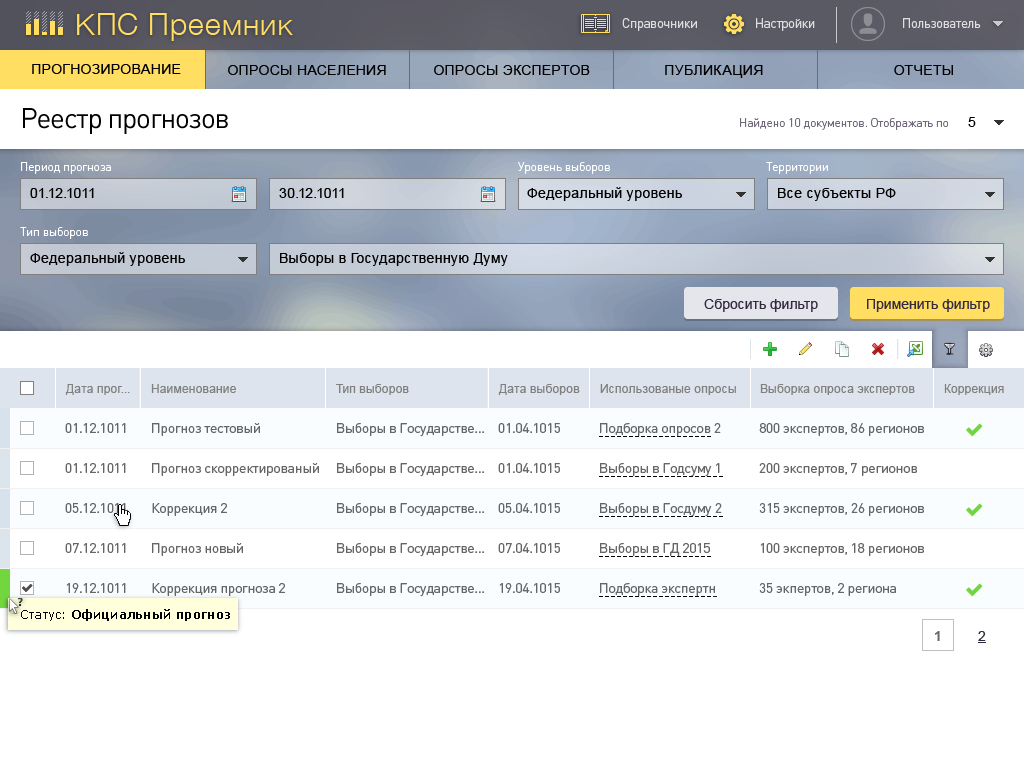Add a new forecast with green plus
This screenshot has width=1024, height=768.
pos(769,349)
